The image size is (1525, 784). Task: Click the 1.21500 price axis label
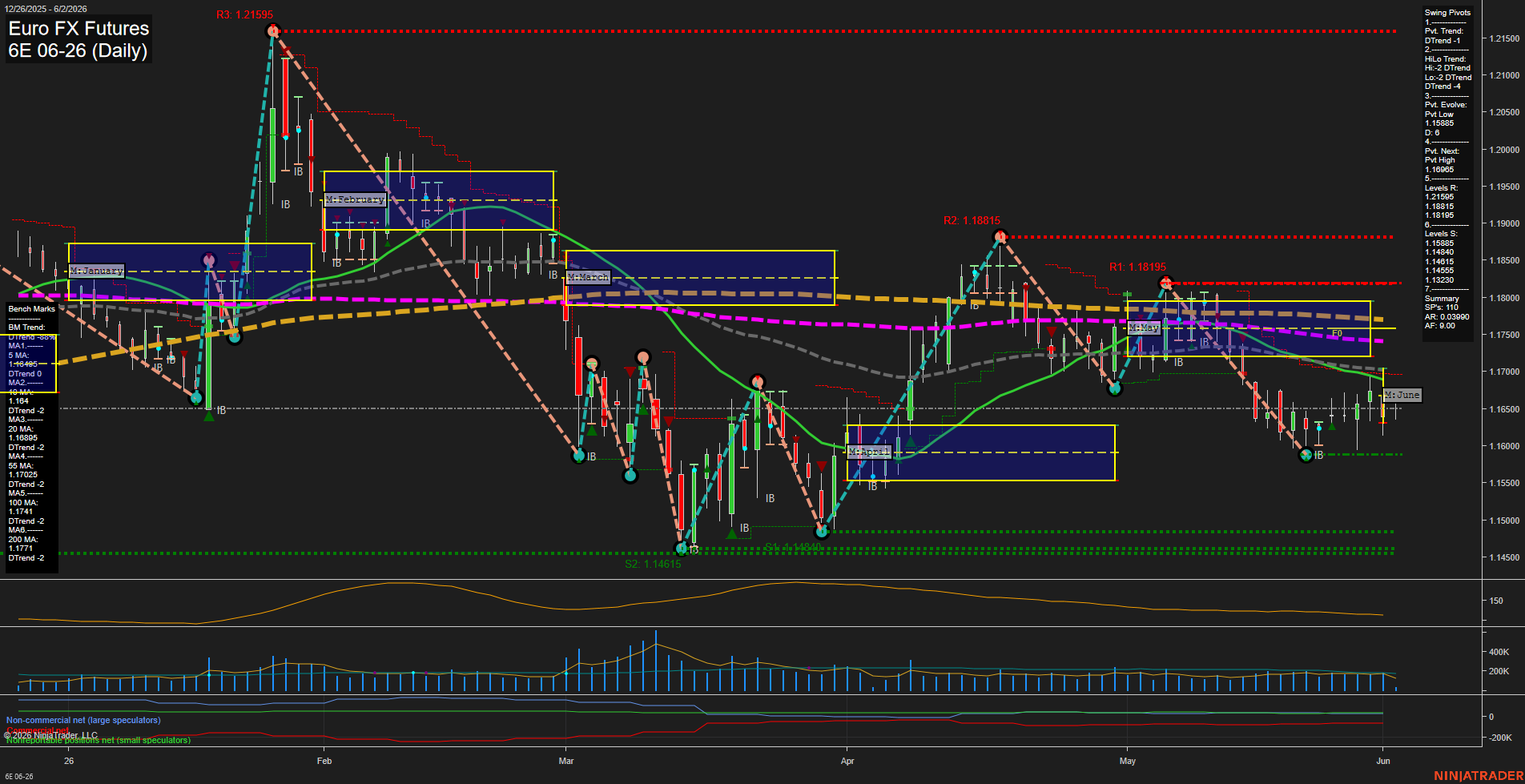1503,38
